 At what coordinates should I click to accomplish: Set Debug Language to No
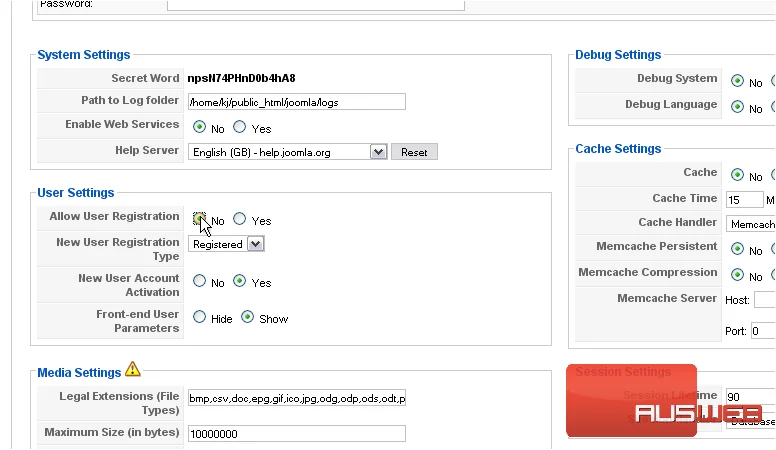click(737, 106)
